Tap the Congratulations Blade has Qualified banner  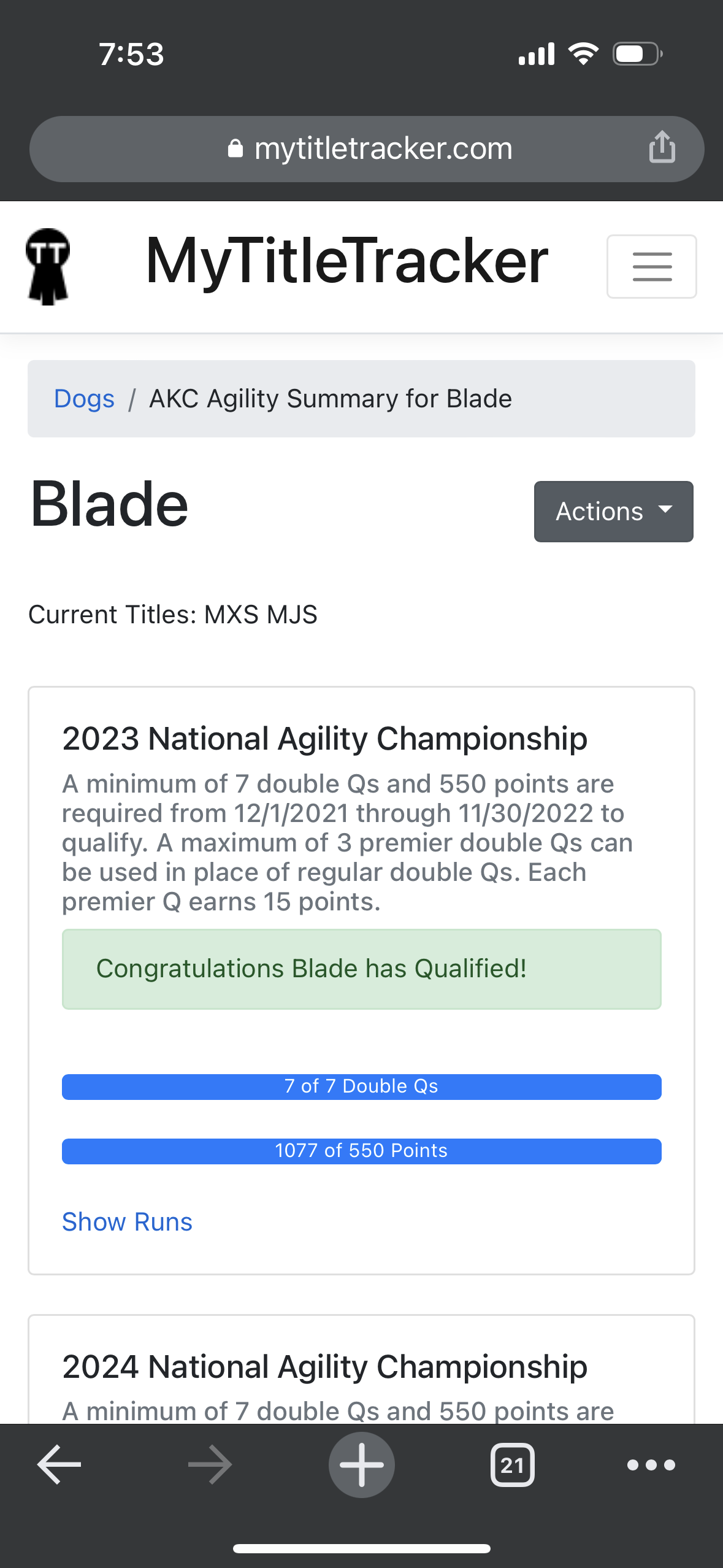click(361, 969)
